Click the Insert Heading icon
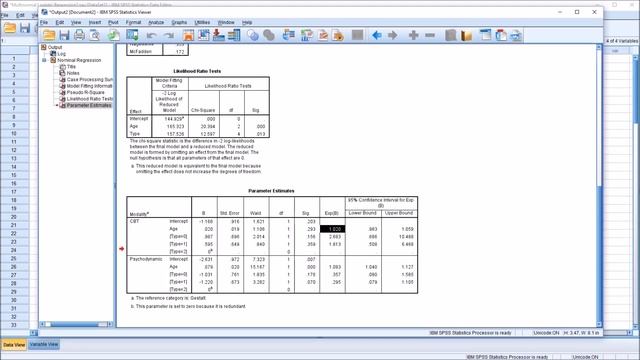Image resolution: width=640 pixels, height=360 pixels. tap(485, 35)
